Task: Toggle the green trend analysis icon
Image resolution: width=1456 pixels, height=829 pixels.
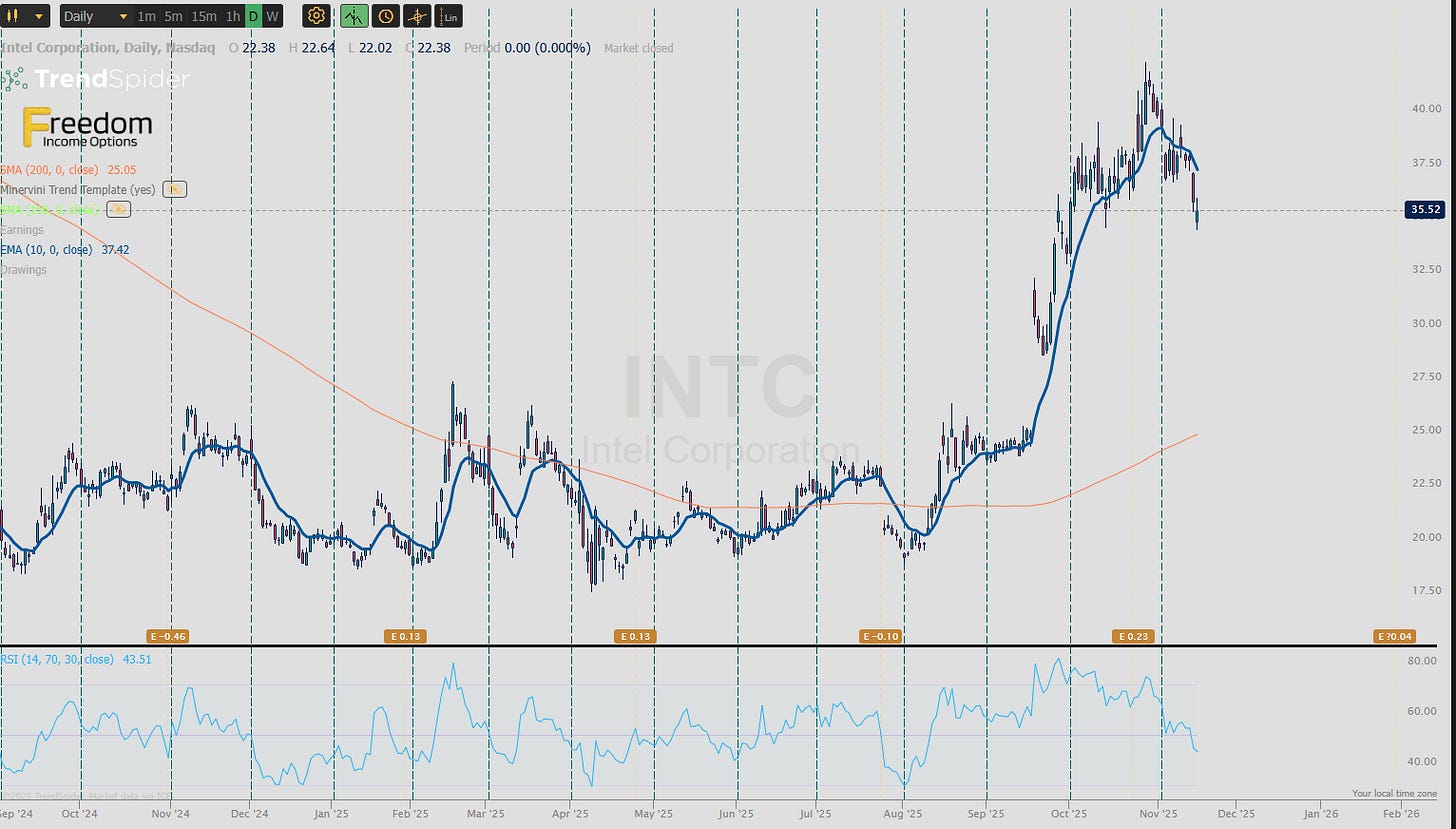Action: pyautogui.click(x=354, y=16)
